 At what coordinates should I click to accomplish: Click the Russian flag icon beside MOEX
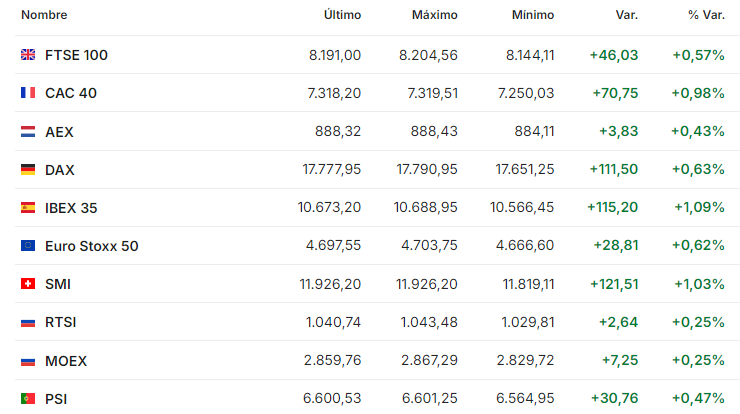tap(28, 360)
